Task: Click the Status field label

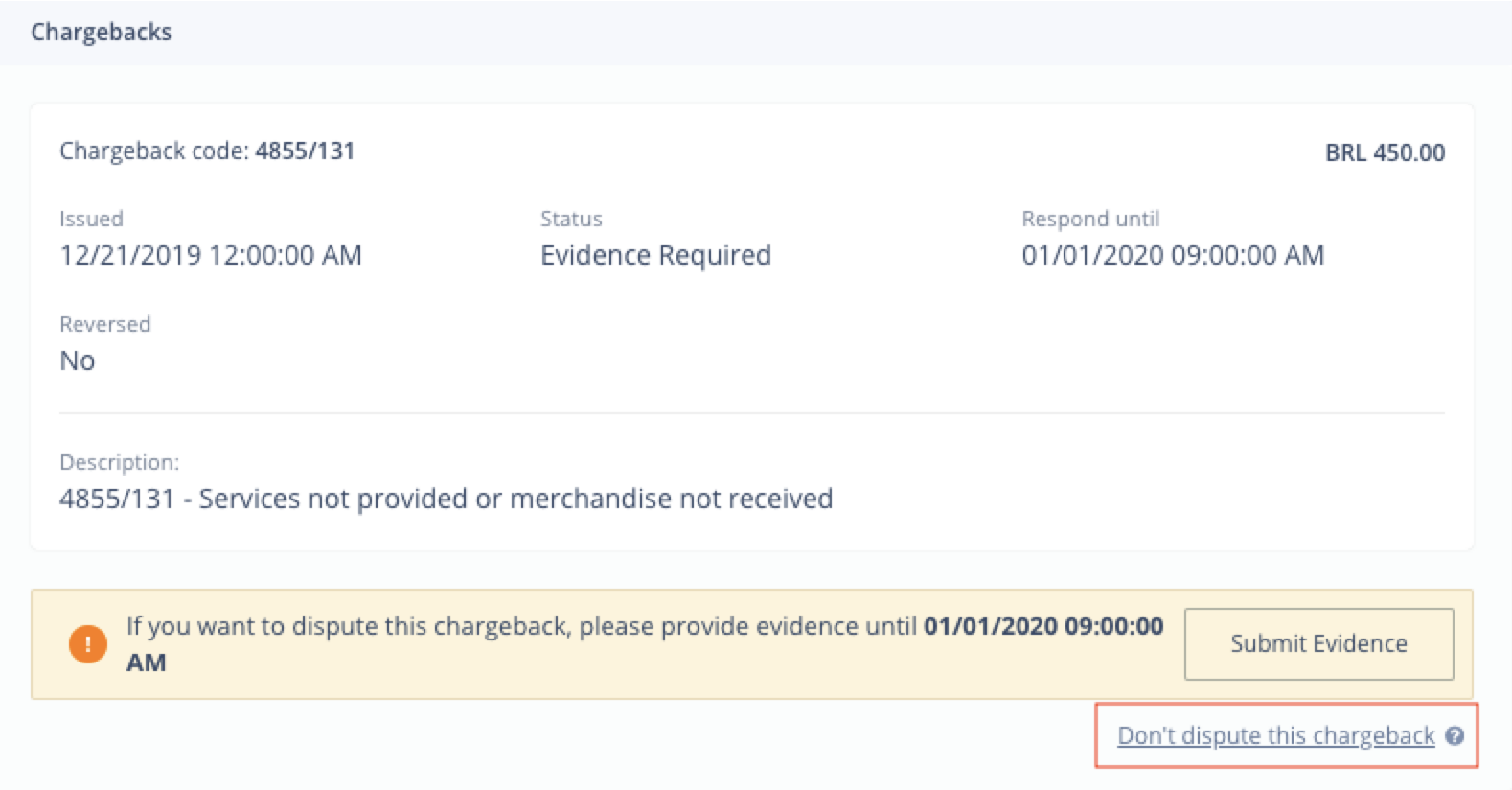Action: tap(570, 219)
